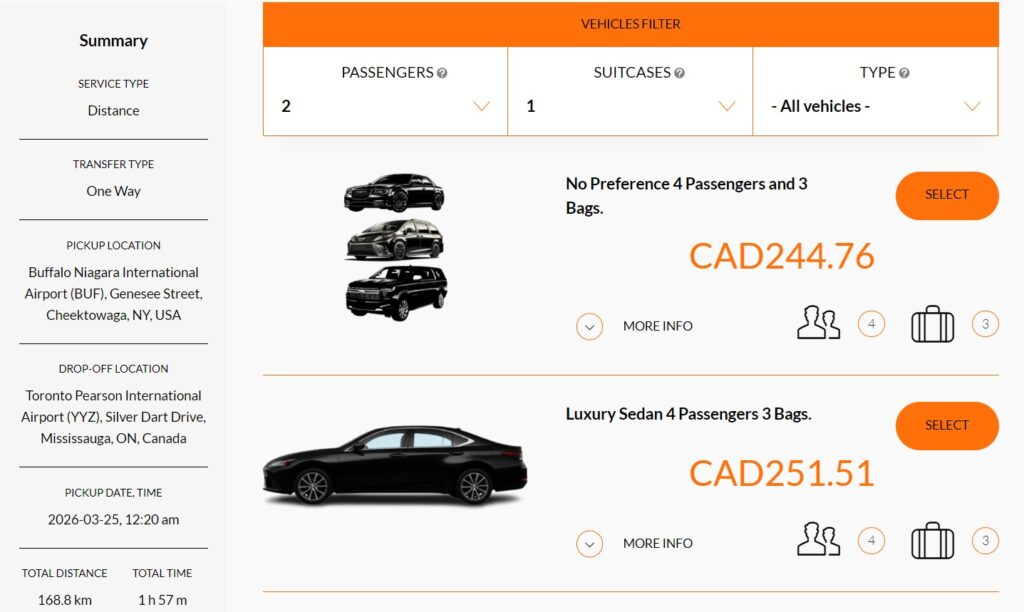Screen dimensions: 1024x612
Task: Click the bag count badge for Luxury Sedan
Action: 985,541
